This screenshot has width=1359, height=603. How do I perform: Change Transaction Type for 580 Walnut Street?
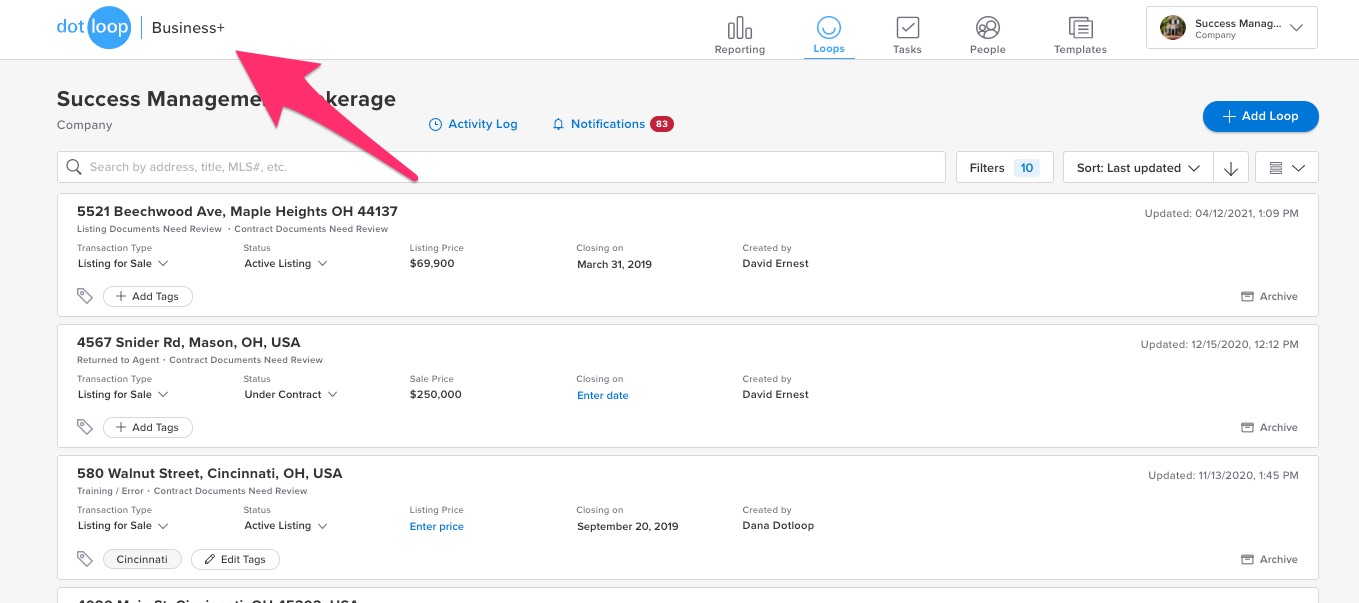[123, 526]
